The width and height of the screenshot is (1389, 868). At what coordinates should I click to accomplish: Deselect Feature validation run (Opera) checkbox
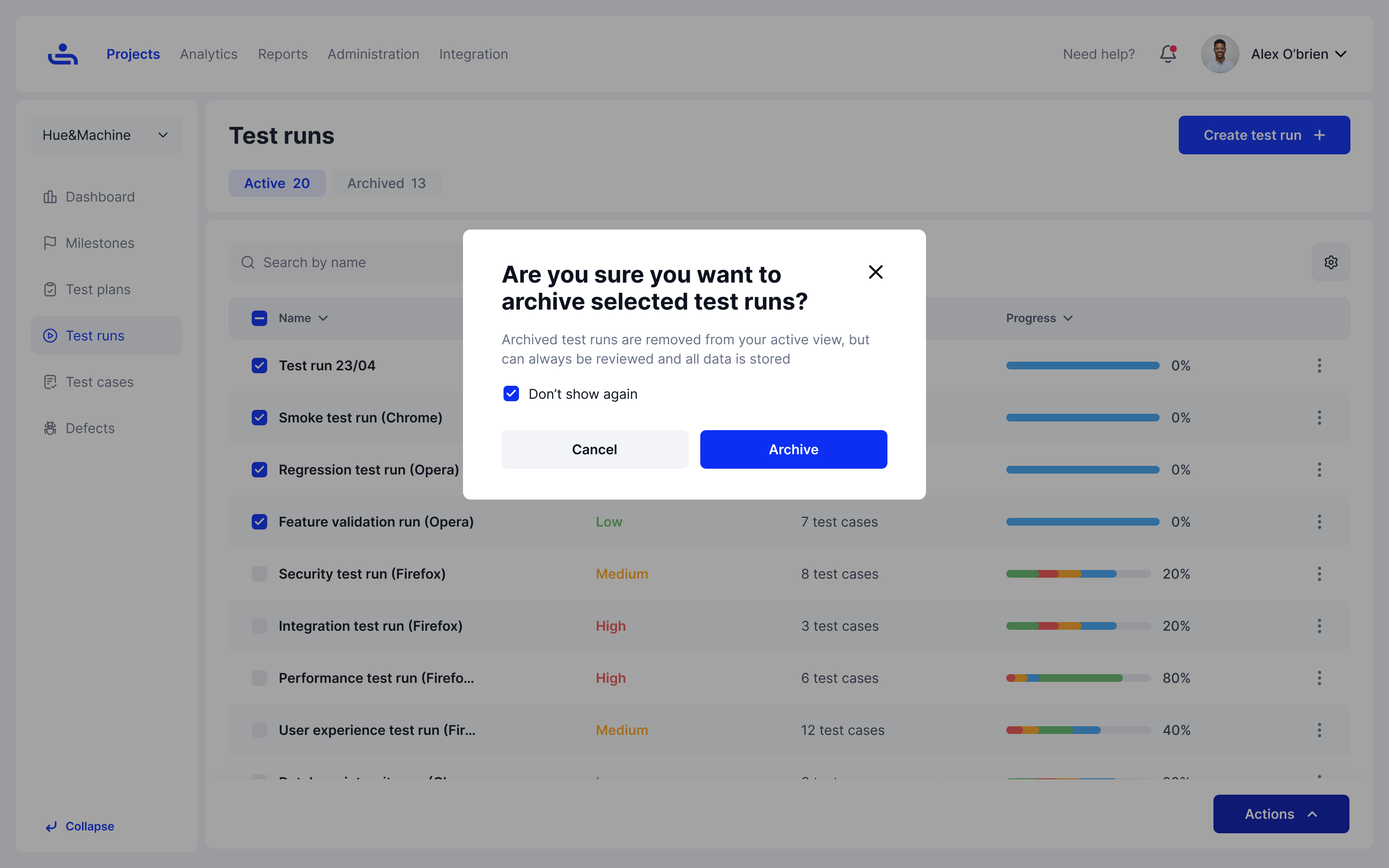tap(259, 522)
